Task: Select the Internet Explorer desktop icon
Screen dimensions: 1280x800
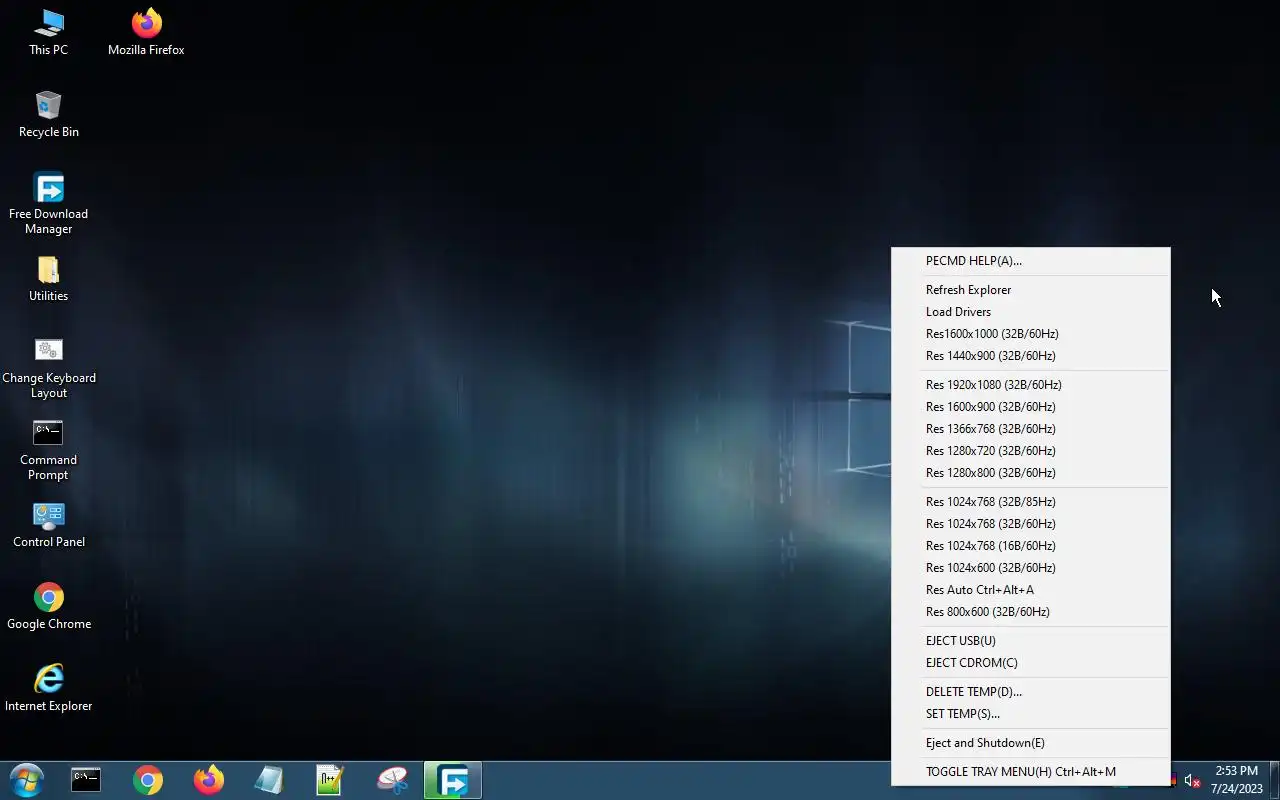Action: coord(48,688)
